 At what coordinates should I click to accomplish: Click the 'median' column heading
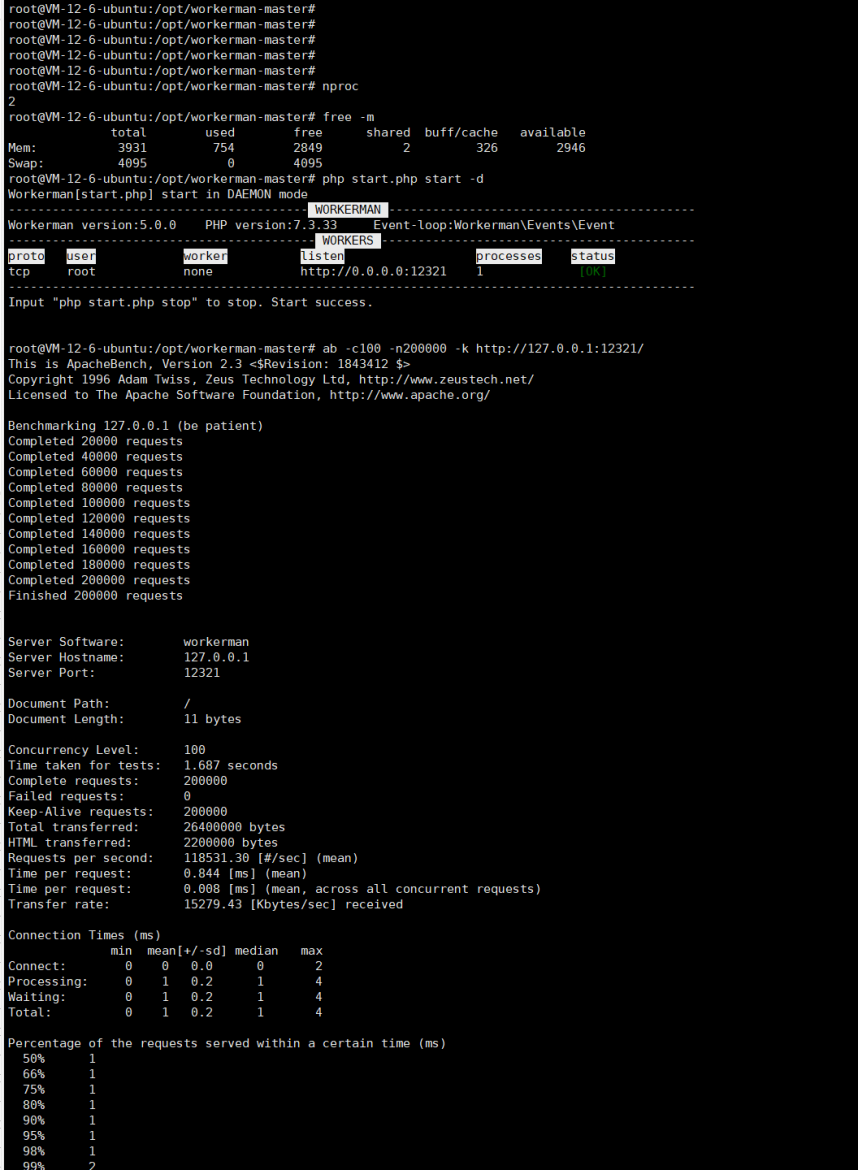(256, 951)
